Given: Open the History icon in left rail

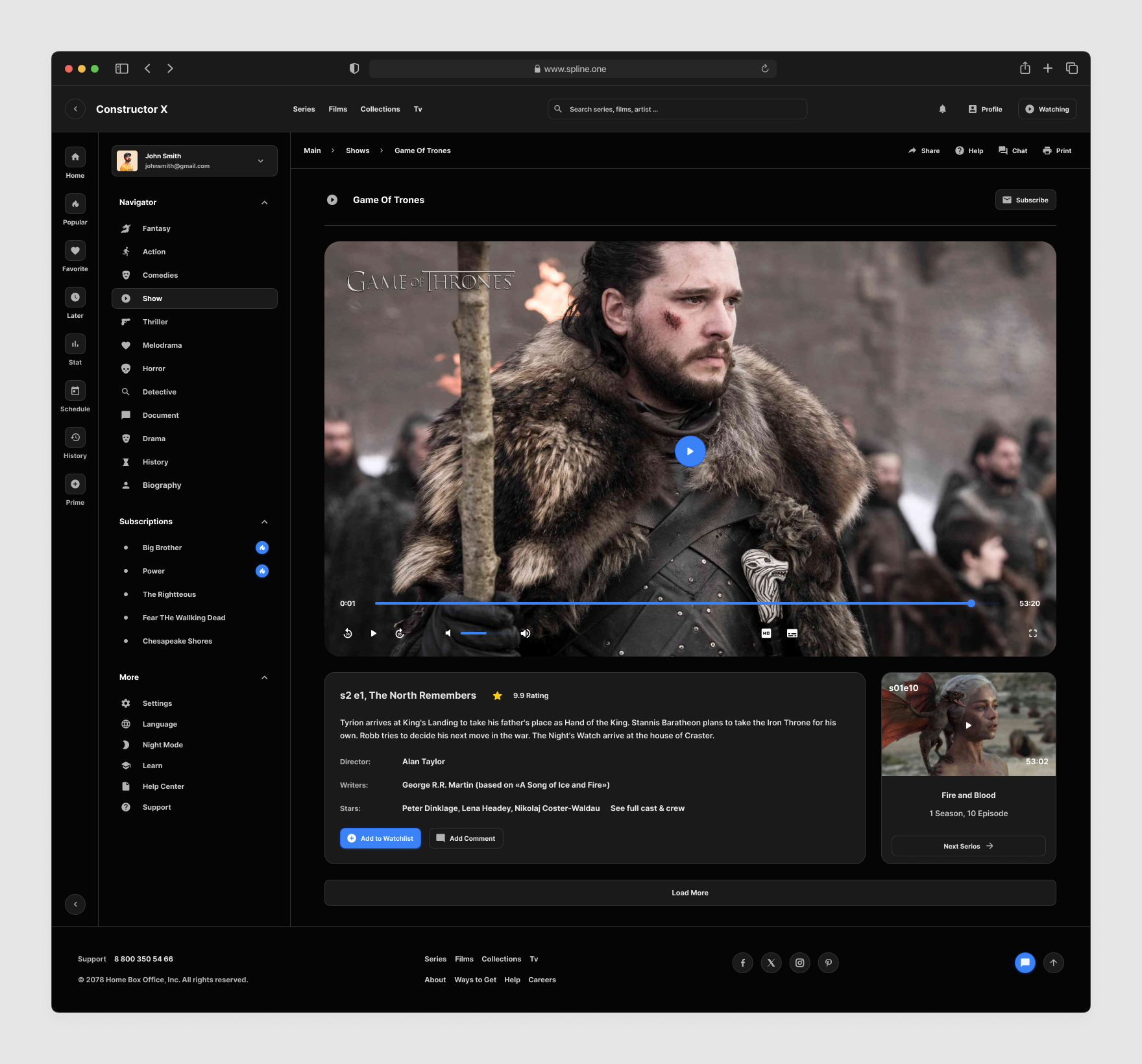Looking at the screenshot, I should (75, 437).
